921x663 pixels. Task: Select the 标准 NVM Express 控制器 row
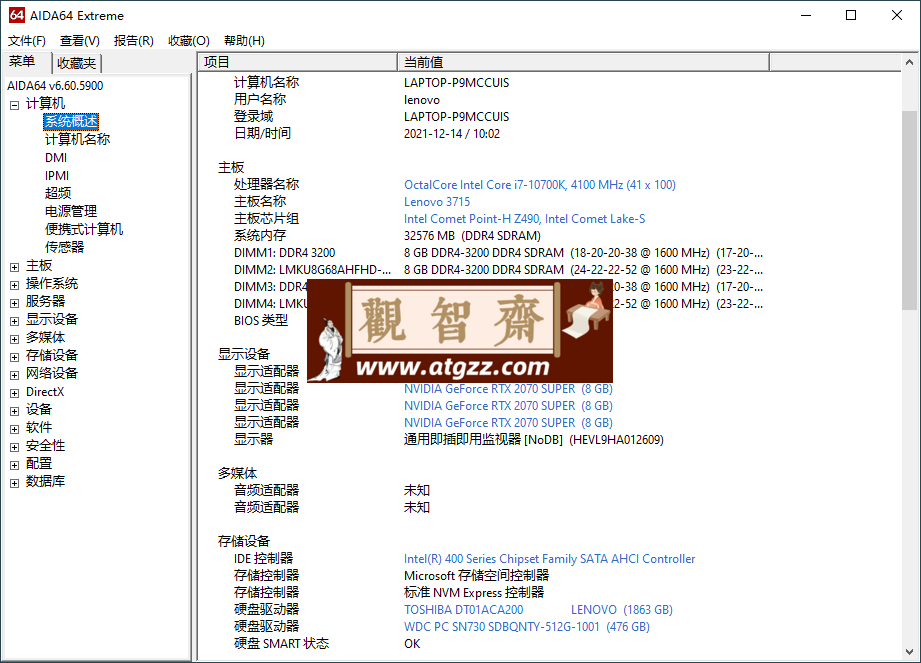[x=389, y=593]
